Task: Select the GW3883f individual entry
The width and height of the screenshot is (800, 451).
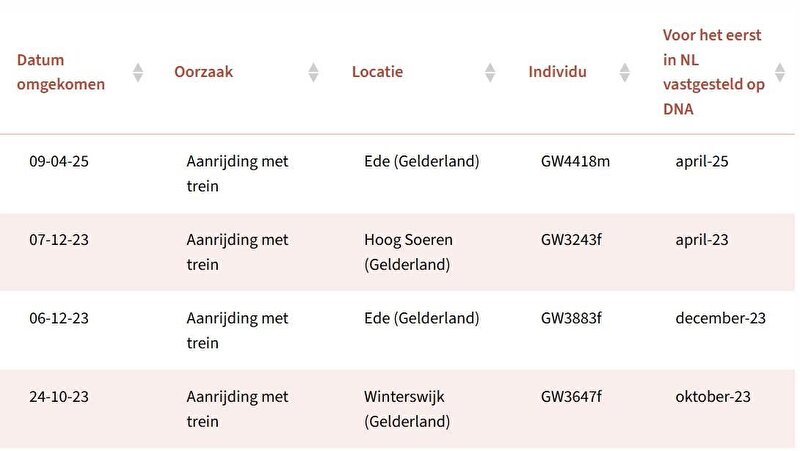Action: click(x=571, y=318)
